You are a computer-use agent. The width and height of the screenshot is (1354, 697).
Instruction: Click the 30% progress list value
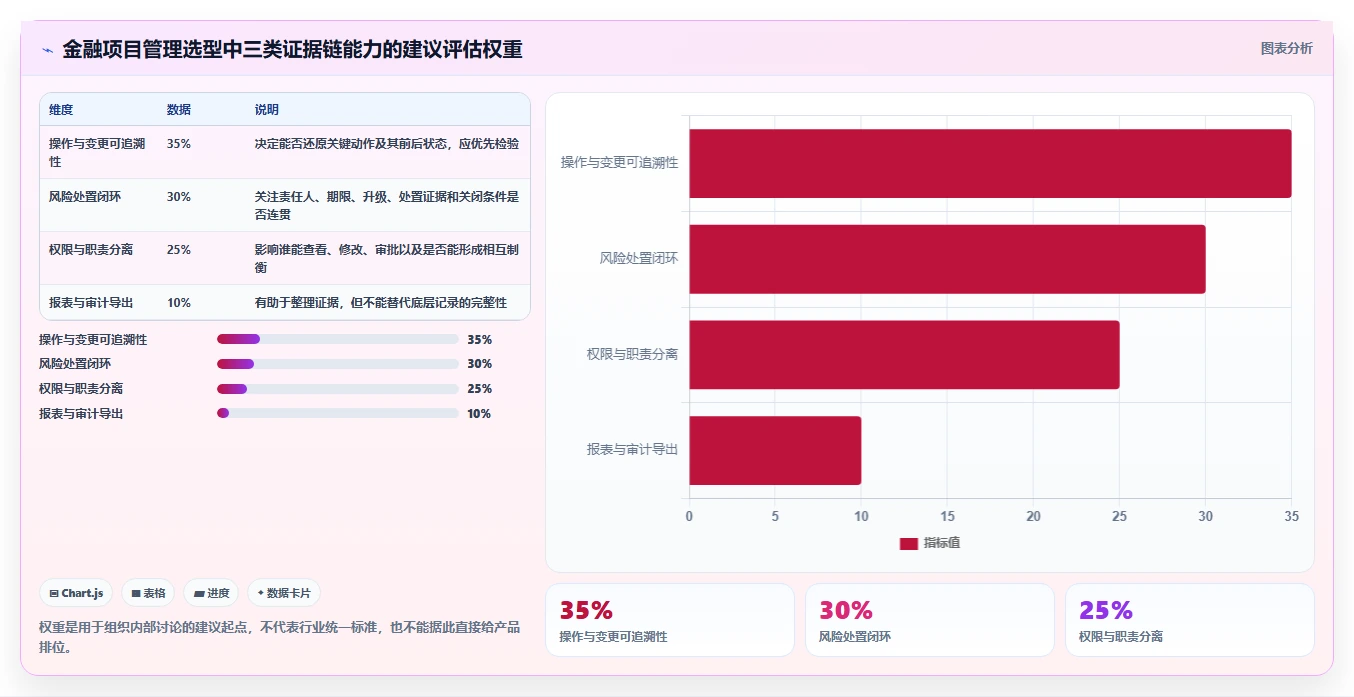[479, 364]
